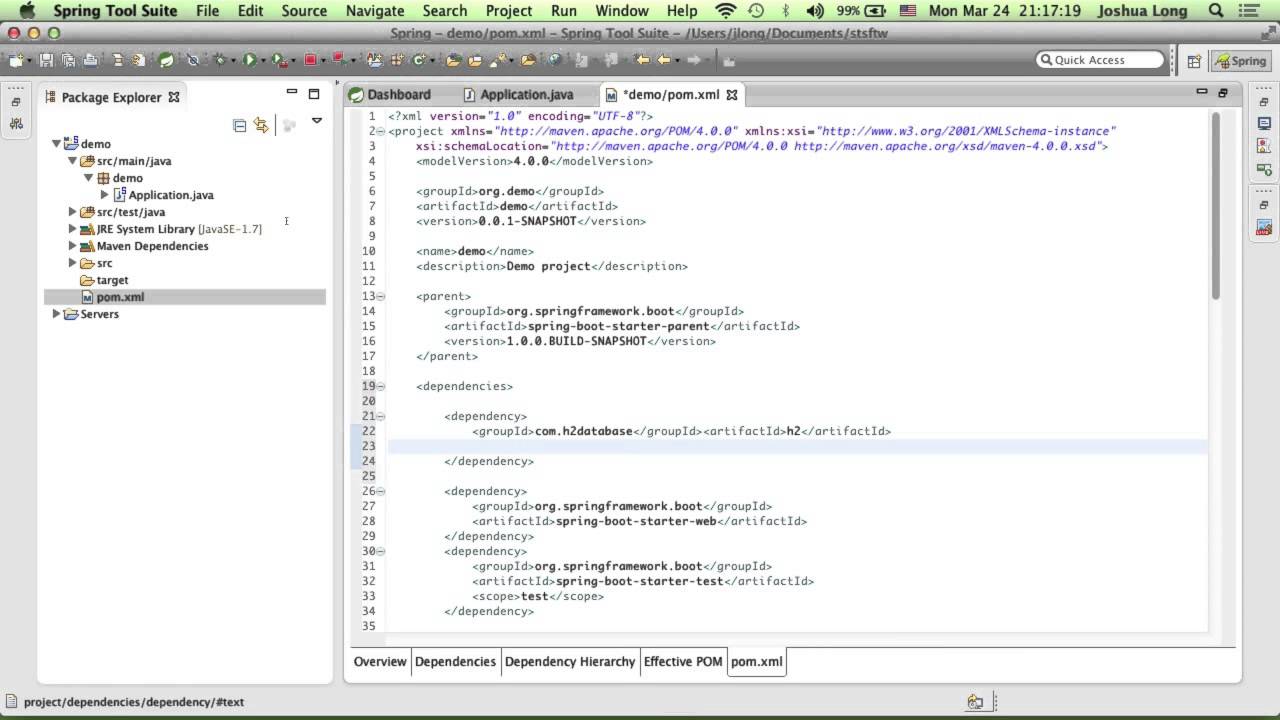This screenshot has width=1280, height=720.
Task: Click the yellow Back navigation arrow
Action: 663,60
